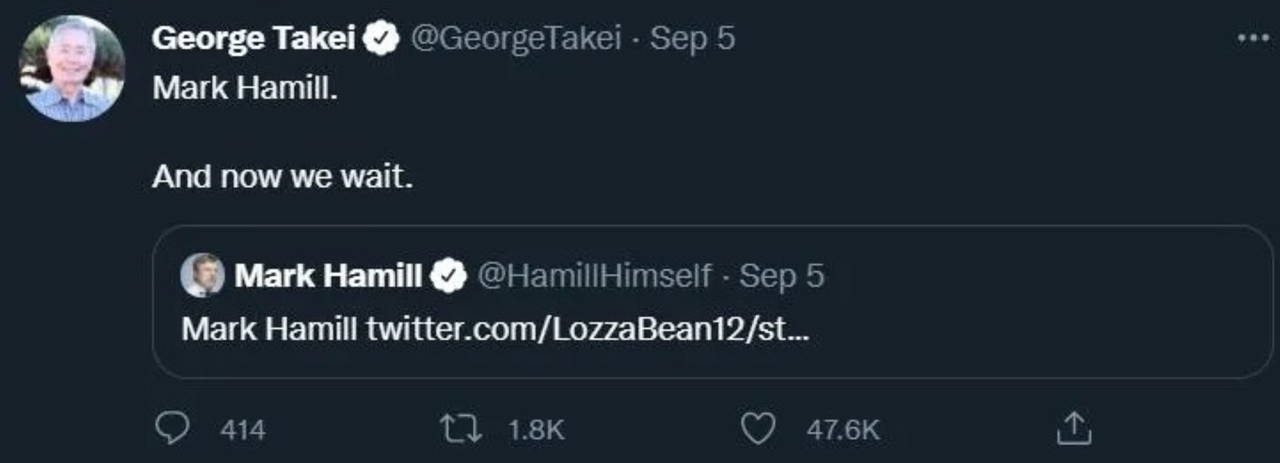Open the @HamillHimself handle
Image resolution: width=1280 pixels, height=463 pixels.
tap(597, 276)
